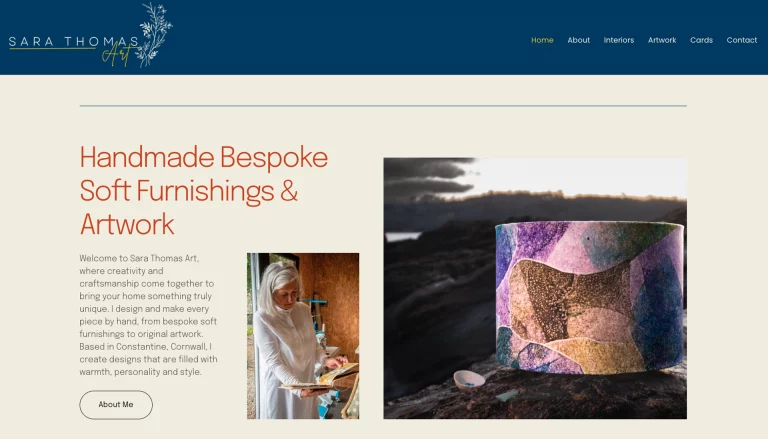Viewport: 768px width, 439px height.
Task: Open the Home navigation link
Action: point(542,40)
